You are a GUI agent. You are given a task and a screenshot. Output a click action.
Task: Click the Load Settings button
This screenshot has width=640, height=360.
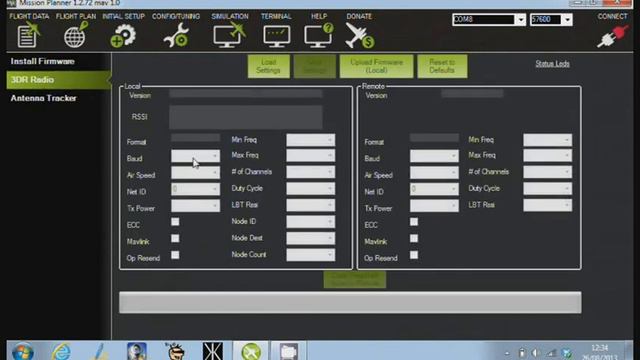pyautogui.click(x=269, y=66)
